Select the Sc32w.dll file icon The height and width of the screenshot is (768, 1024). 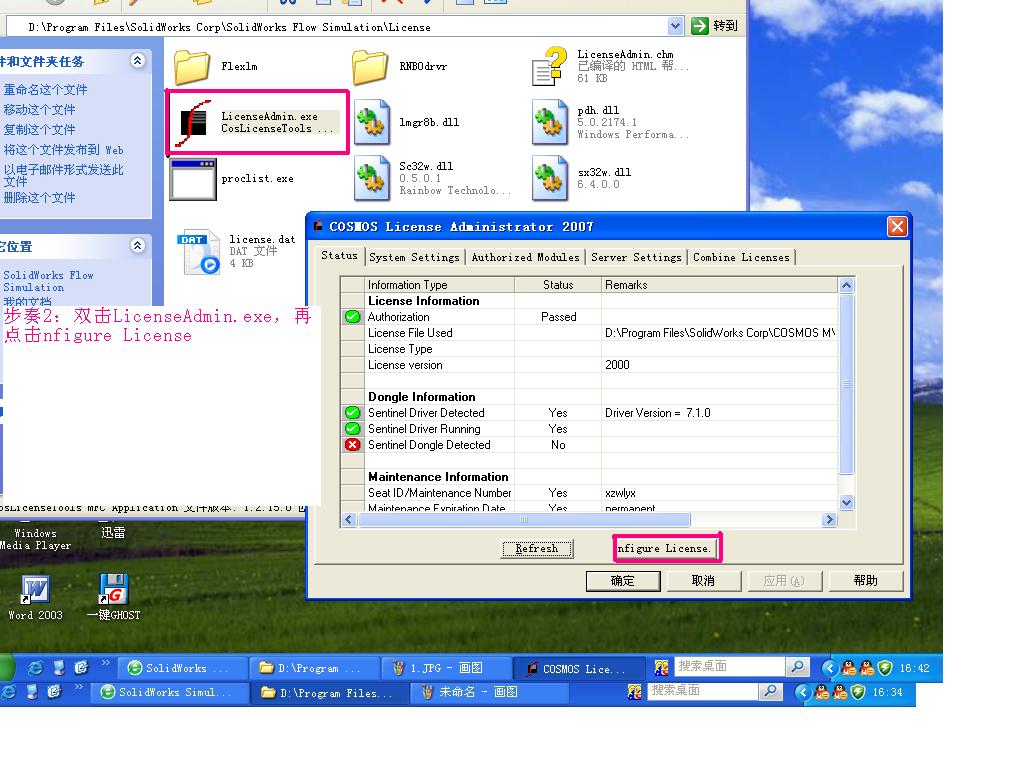point(372,178)
